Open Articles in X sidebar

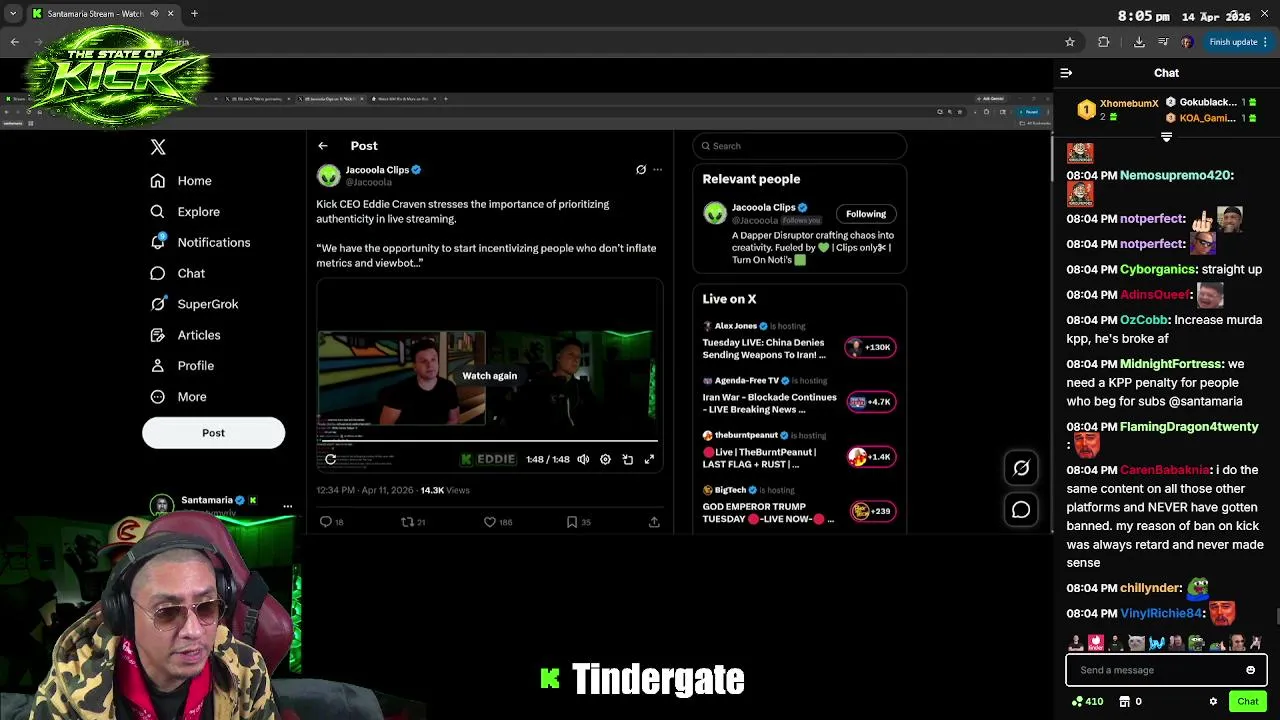[185, 335]
